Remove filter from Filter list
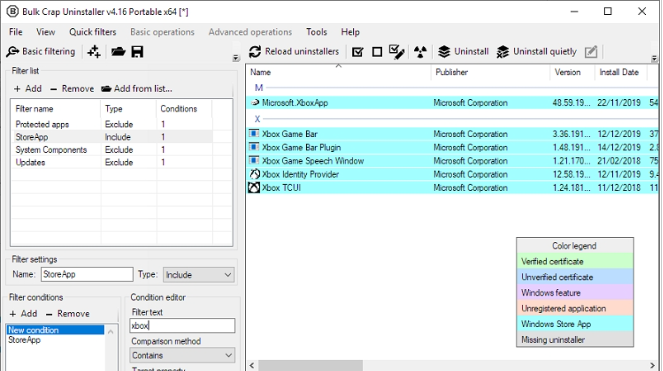 point(72,89)
